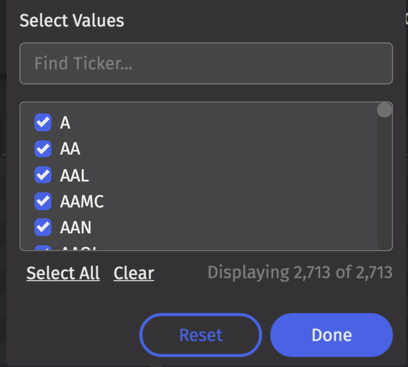
Task: Confirm selection with the Done button
Action: [x=331, y=335]
